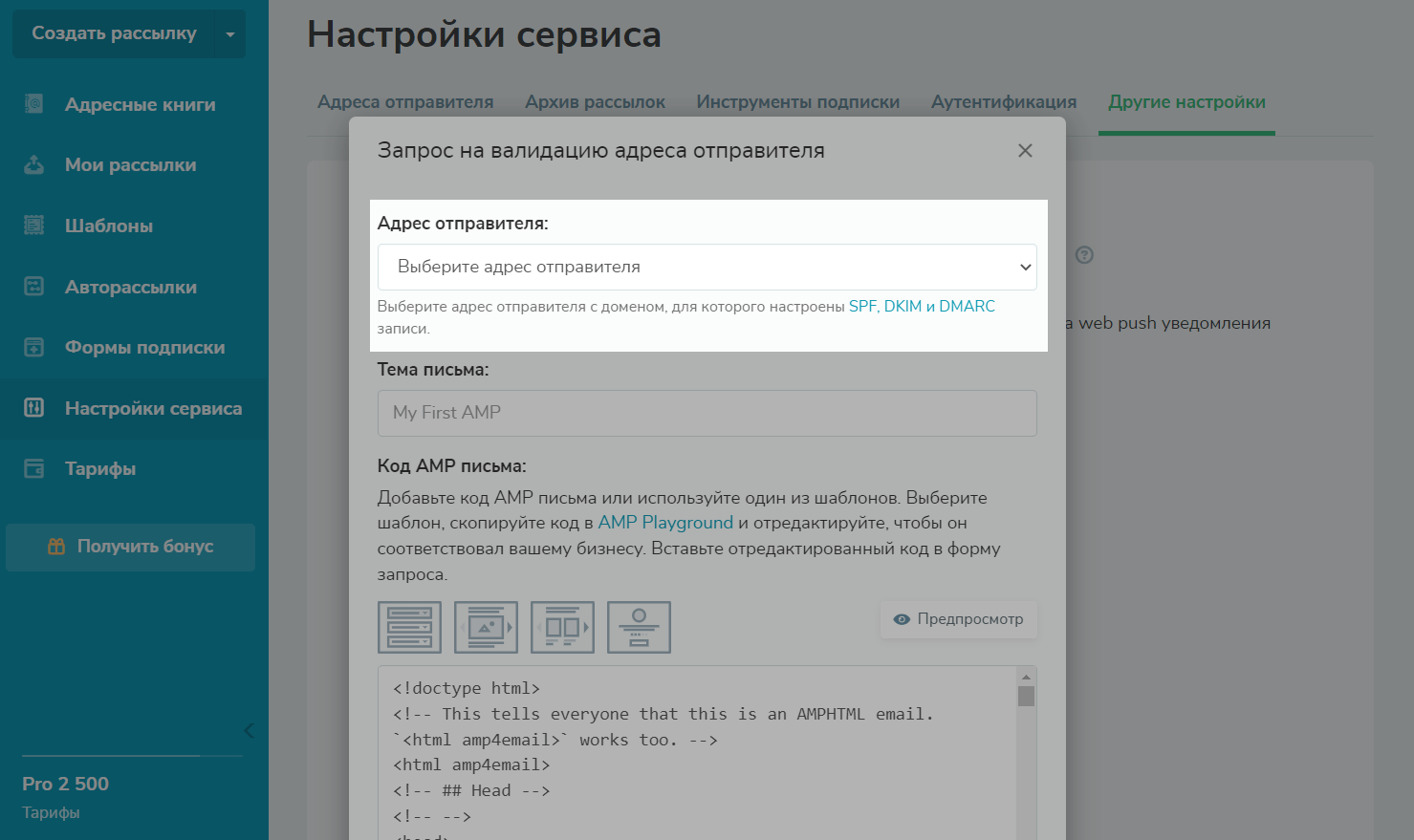
Task: Open the Campaign archive tab
Action: pos(595,102)
